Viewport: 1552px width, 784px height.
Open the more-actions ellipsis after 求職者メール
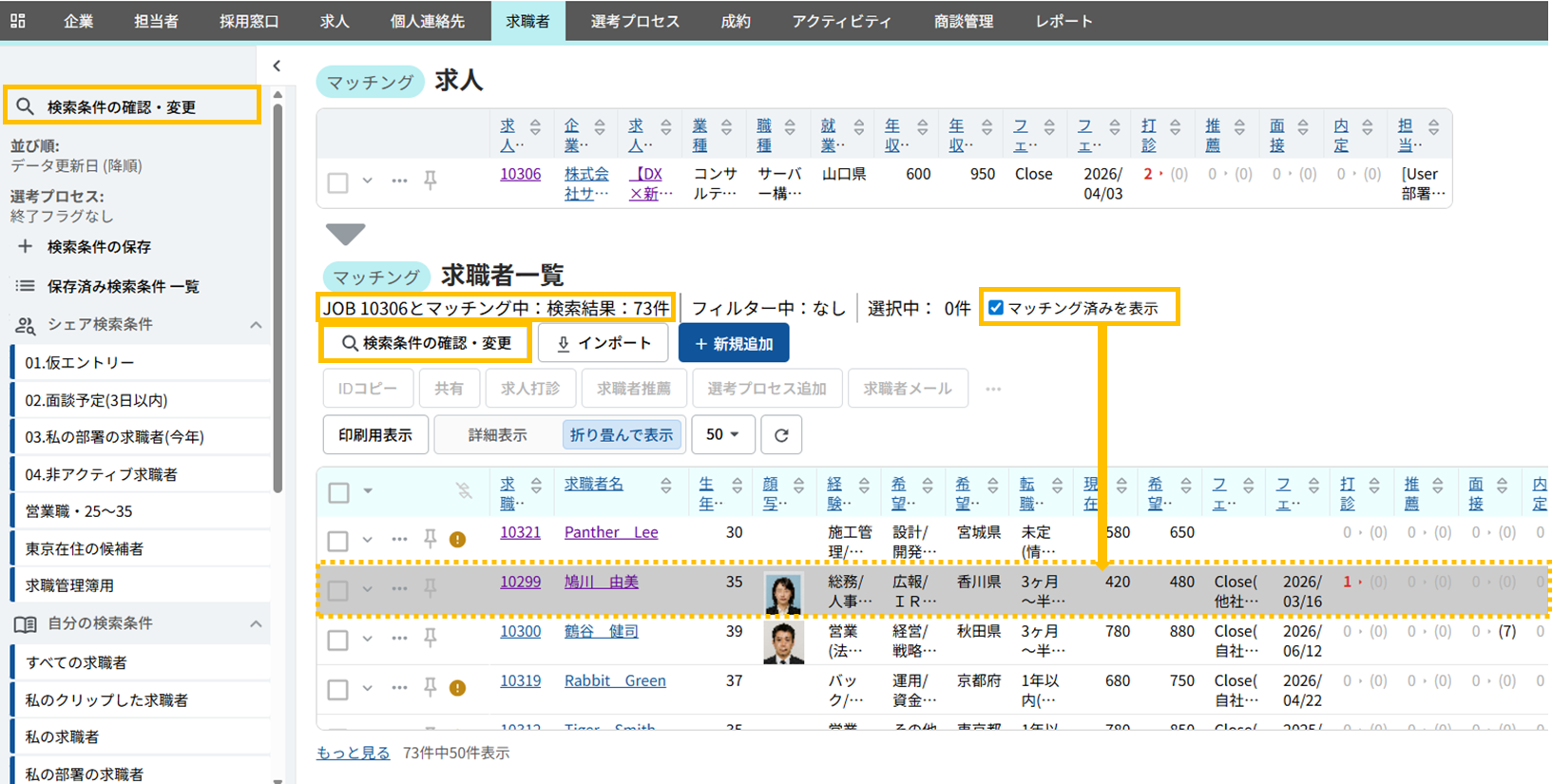(x=993, y=389)
